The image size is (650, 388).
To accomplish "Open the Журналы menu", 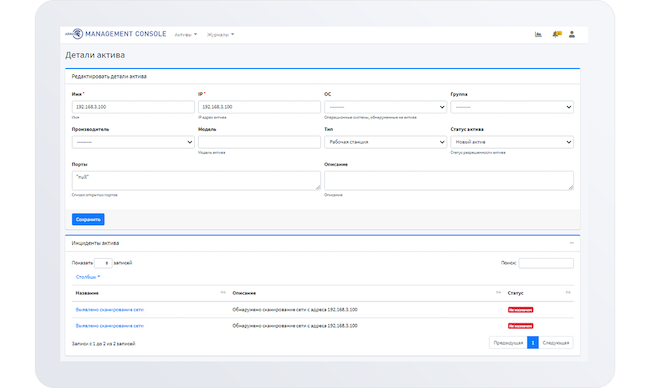I will tap(221, 35).
